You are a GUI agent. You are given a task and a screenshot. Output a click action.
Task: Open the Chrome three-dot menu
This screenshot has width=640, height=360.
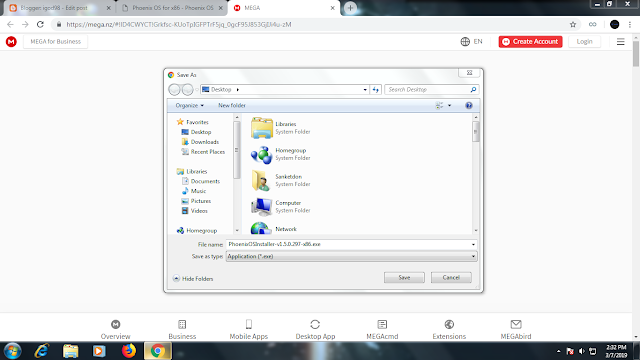point(630,24)
